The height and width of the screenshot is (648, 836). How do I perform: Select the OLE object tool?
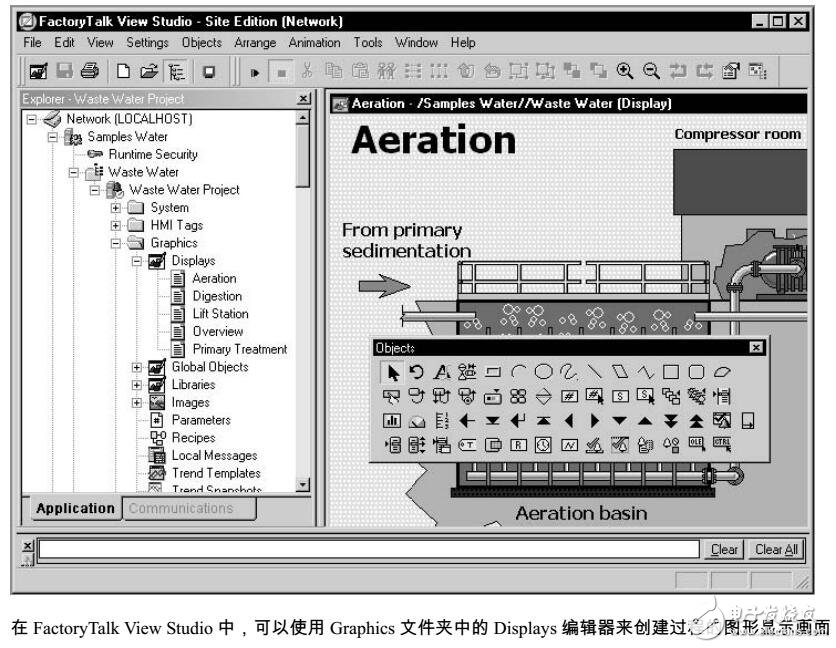pyautogui.click(x=694, y=443)
